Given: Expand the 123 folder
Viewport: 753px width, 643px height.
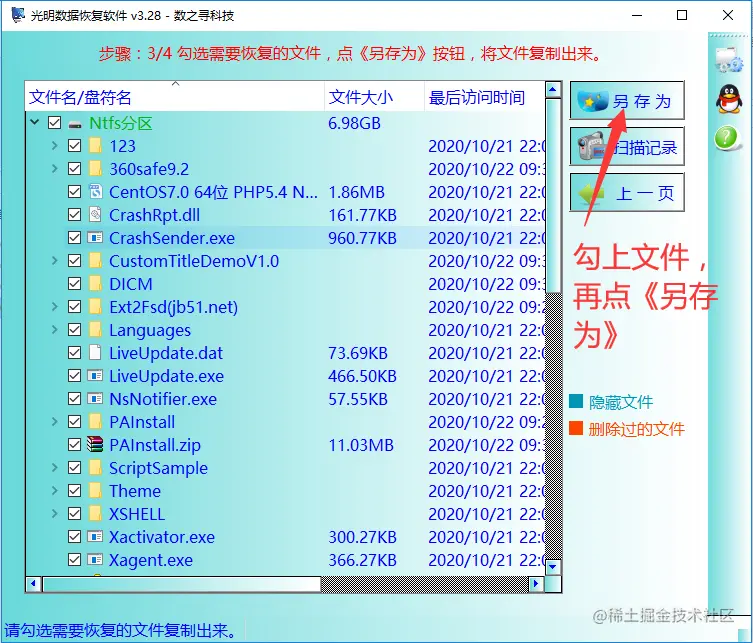Looking at the screenshot, I should click(x=54, y=145).
